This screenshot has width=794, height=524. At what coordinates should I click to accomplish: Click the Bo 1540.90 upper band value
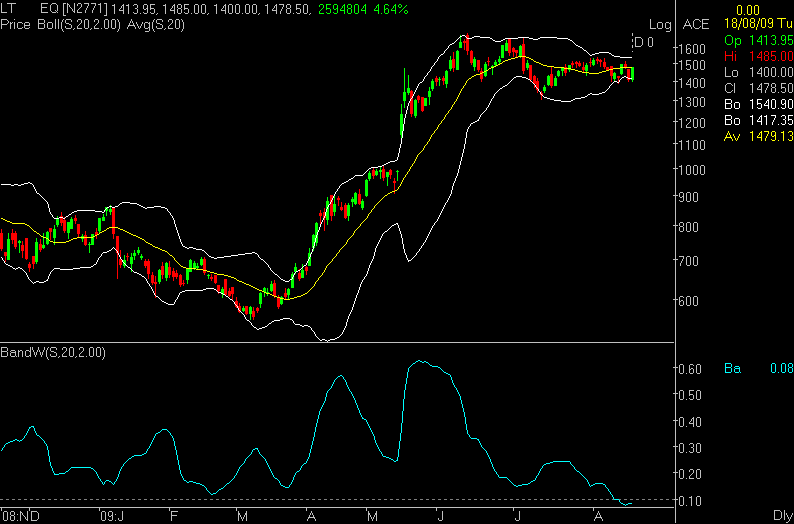(759, 105)
